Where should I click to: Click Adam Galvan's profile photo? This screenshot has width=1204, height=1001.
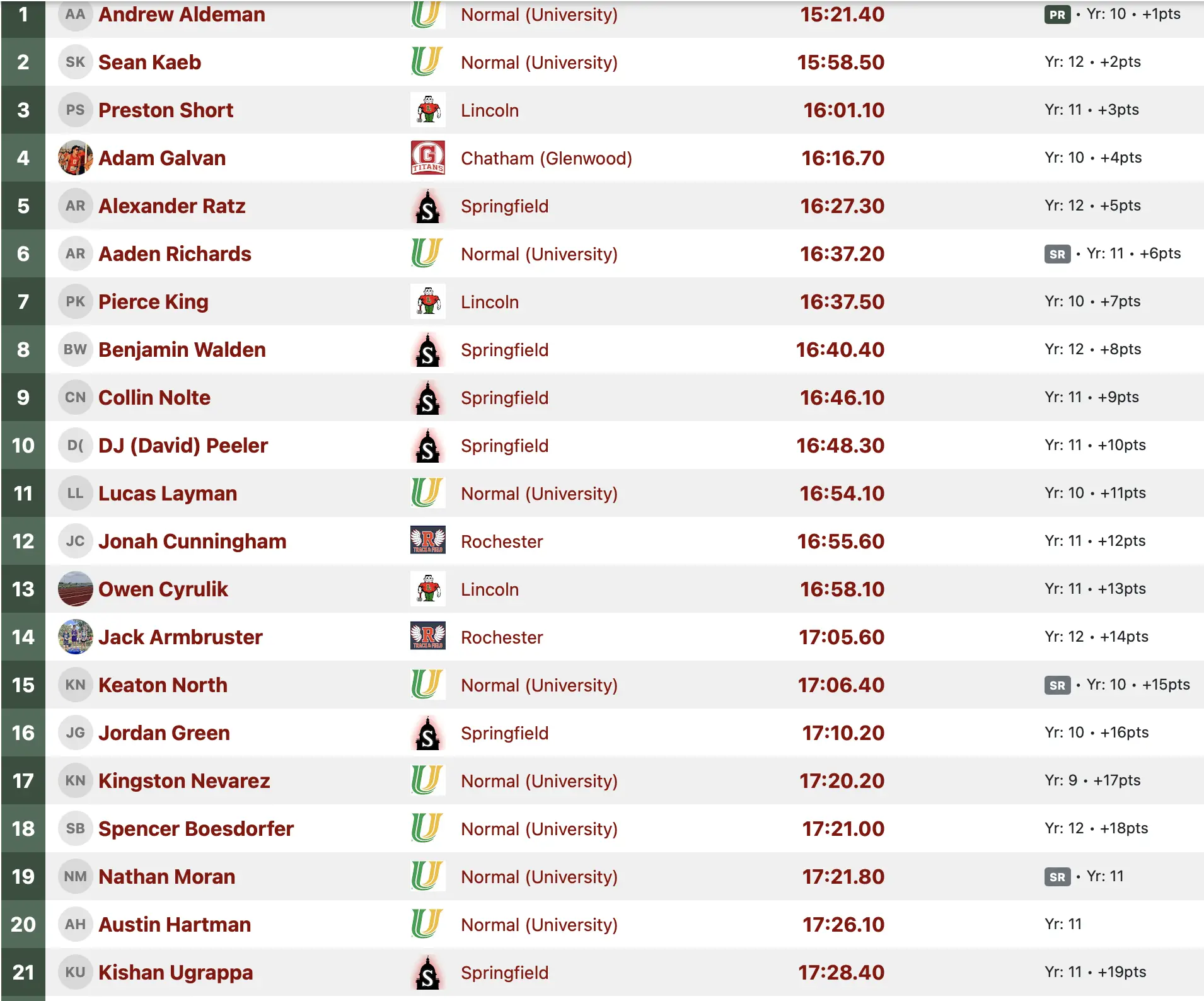pyautogui.click(x=75, y=158)
